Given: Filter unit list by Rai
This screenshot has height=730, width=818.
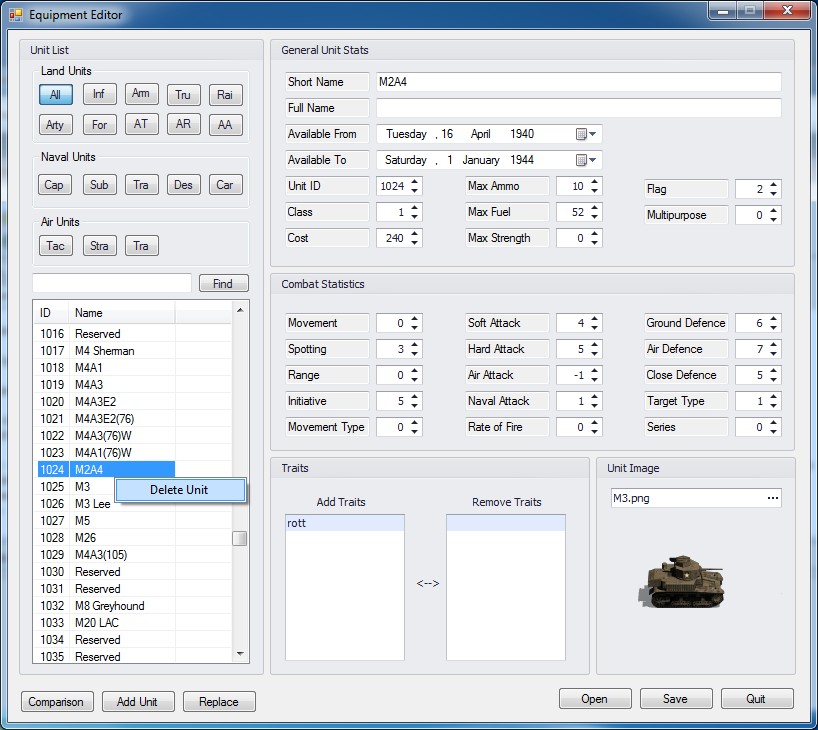Looking at the screenshot, I should [225, 95].
